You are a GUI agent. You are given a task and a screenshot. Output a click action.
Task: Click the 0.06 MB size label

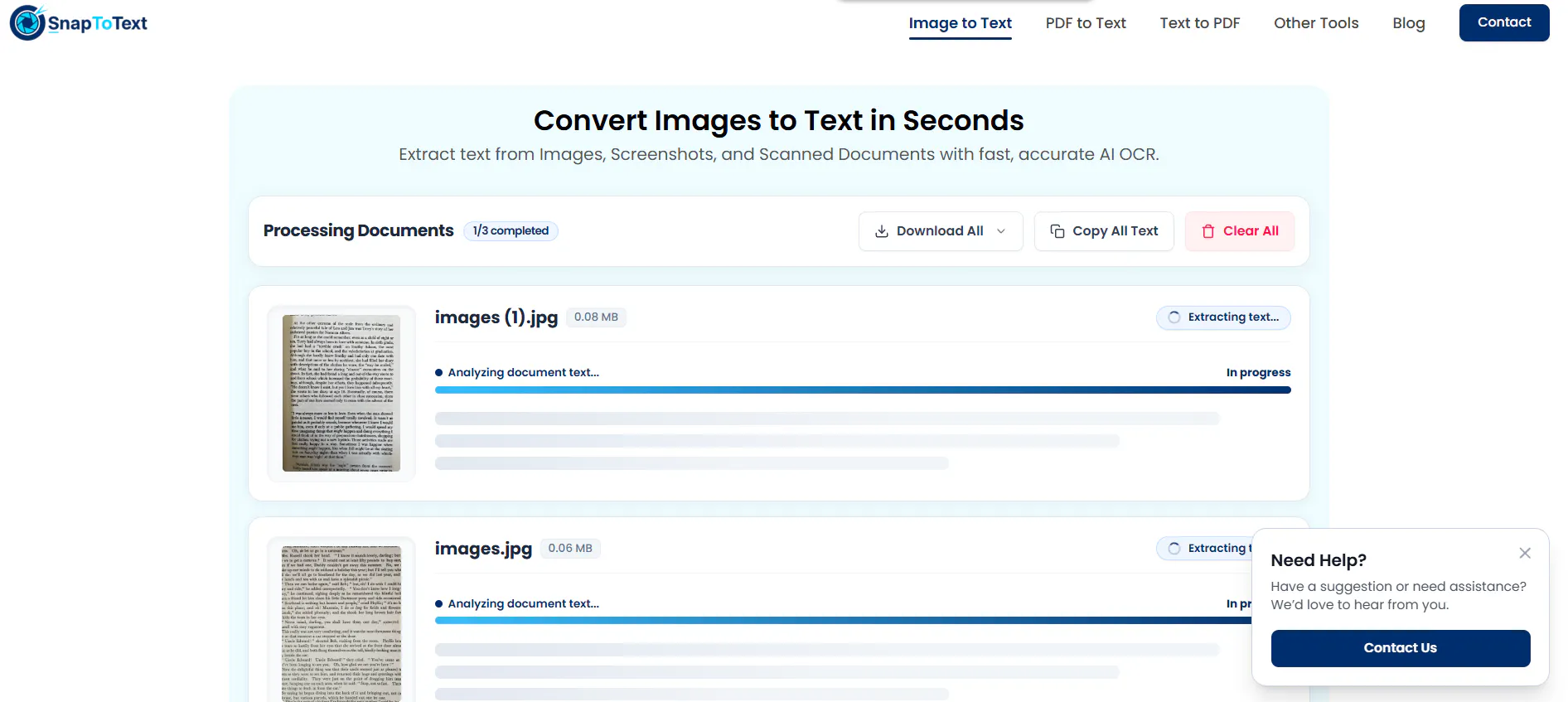click(570, 549)
